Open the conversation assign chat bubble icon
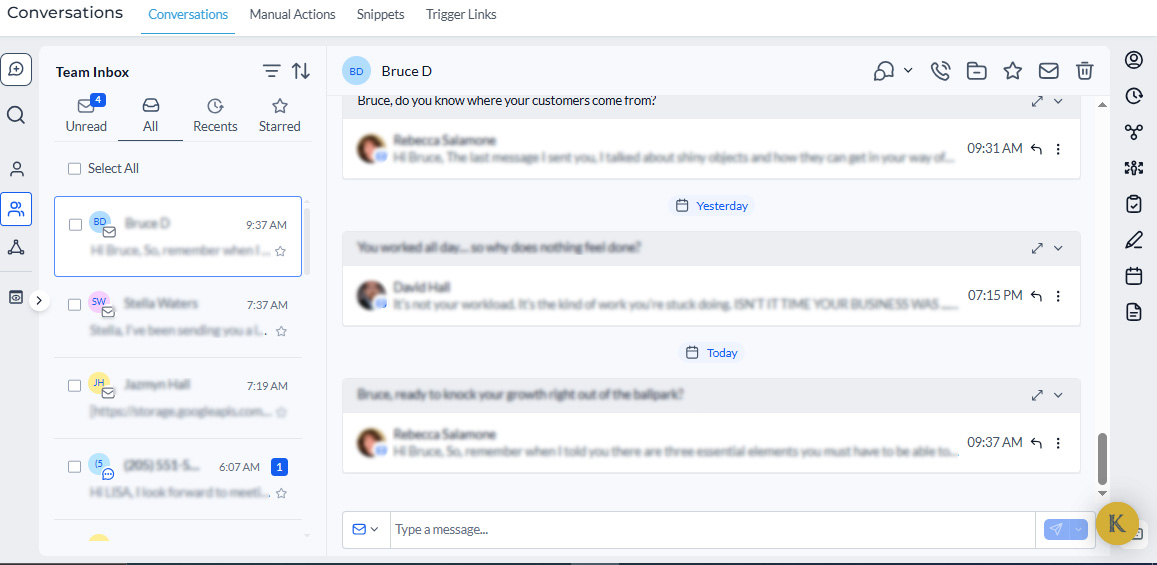Screen dimensions: 1157x565 tap(883, 71)
